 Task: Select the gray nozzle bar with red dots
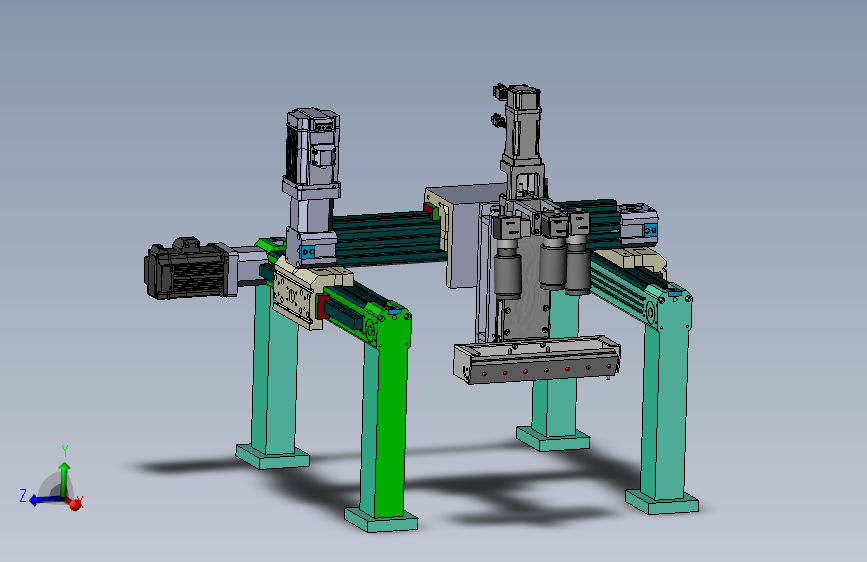536,360
